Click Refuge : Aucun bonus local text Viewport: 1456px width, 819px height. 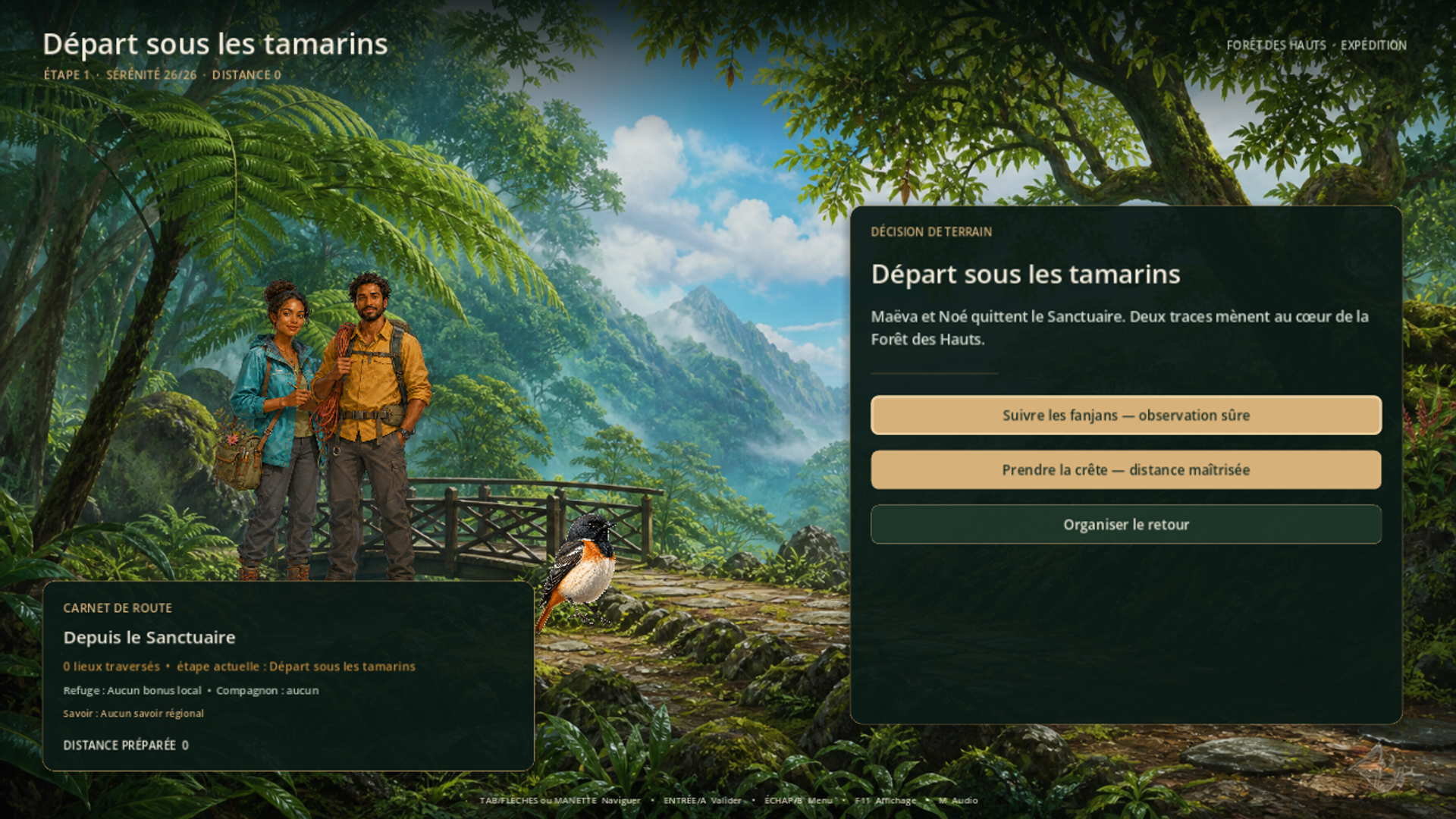(133, 690)
